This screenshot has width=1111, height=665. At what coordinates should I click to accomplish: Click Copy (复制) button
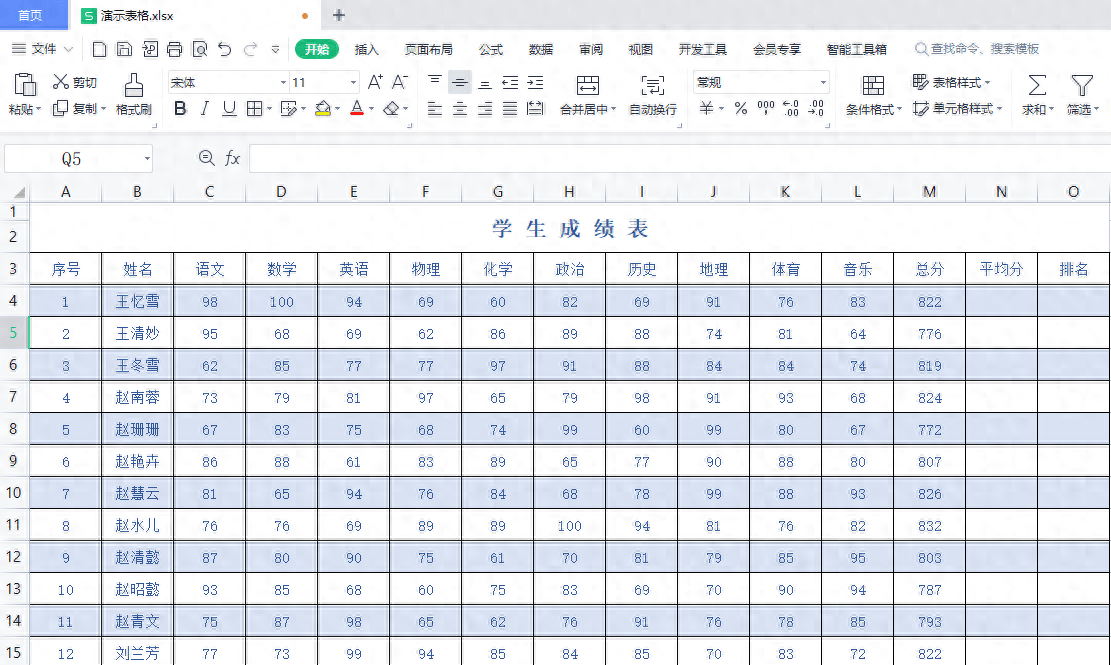coord(79,108)
